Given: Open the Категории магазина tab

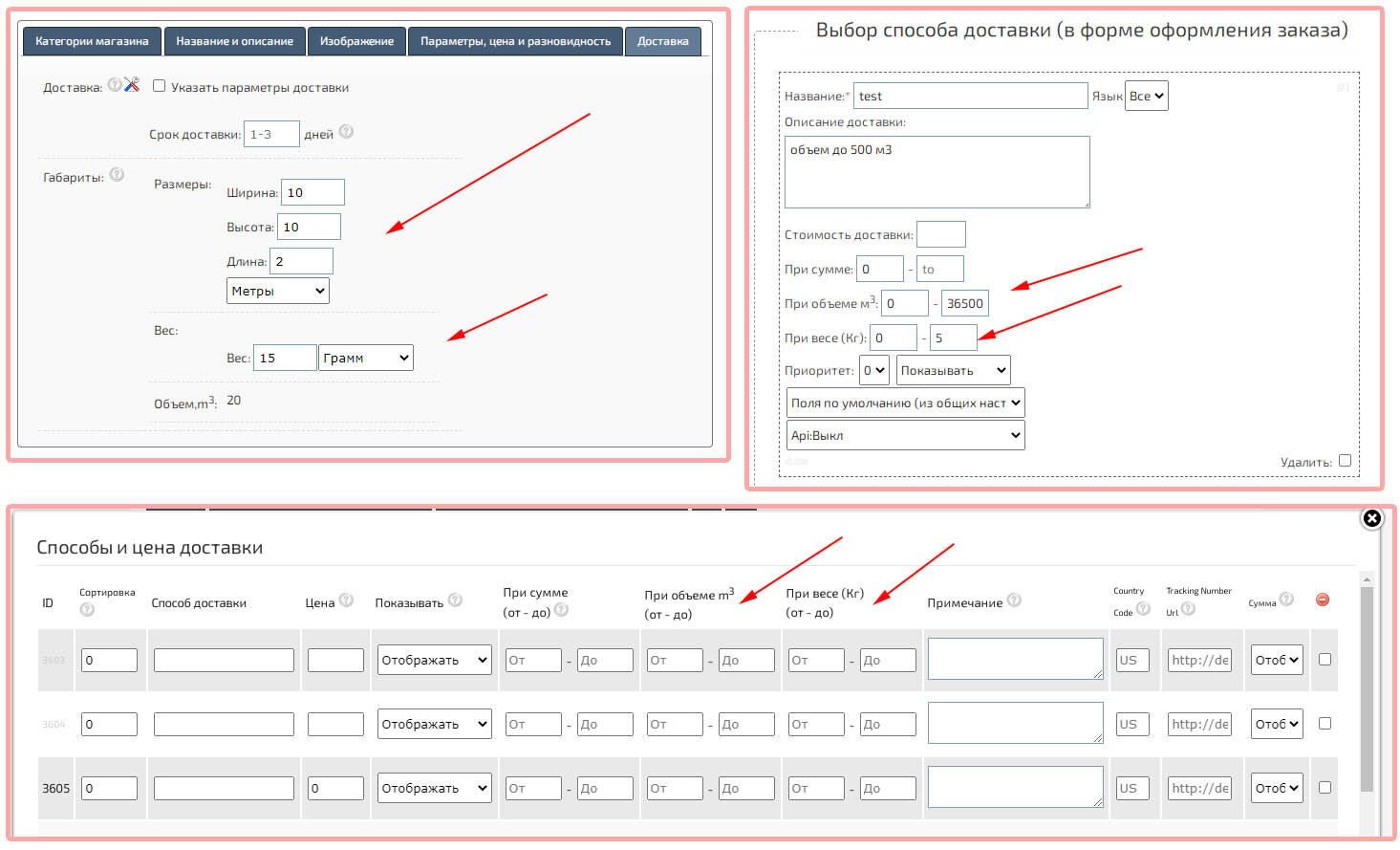Looking at the screenshot, I should (x=92, y=41).
